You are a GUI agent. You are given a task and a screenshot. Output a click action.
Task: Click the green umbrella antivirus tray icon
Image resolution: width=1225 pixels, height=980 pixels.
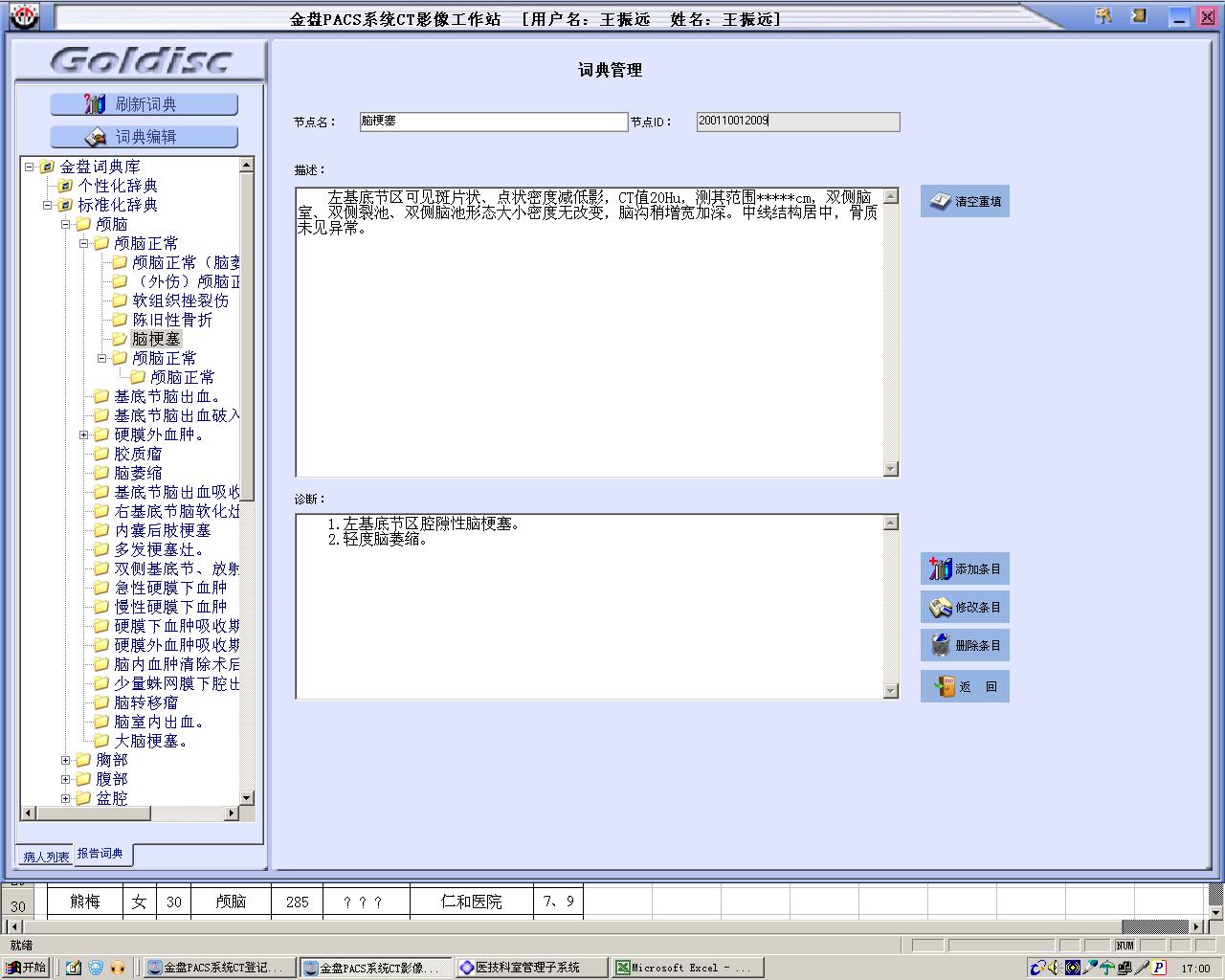click(x=1106, y=968)
